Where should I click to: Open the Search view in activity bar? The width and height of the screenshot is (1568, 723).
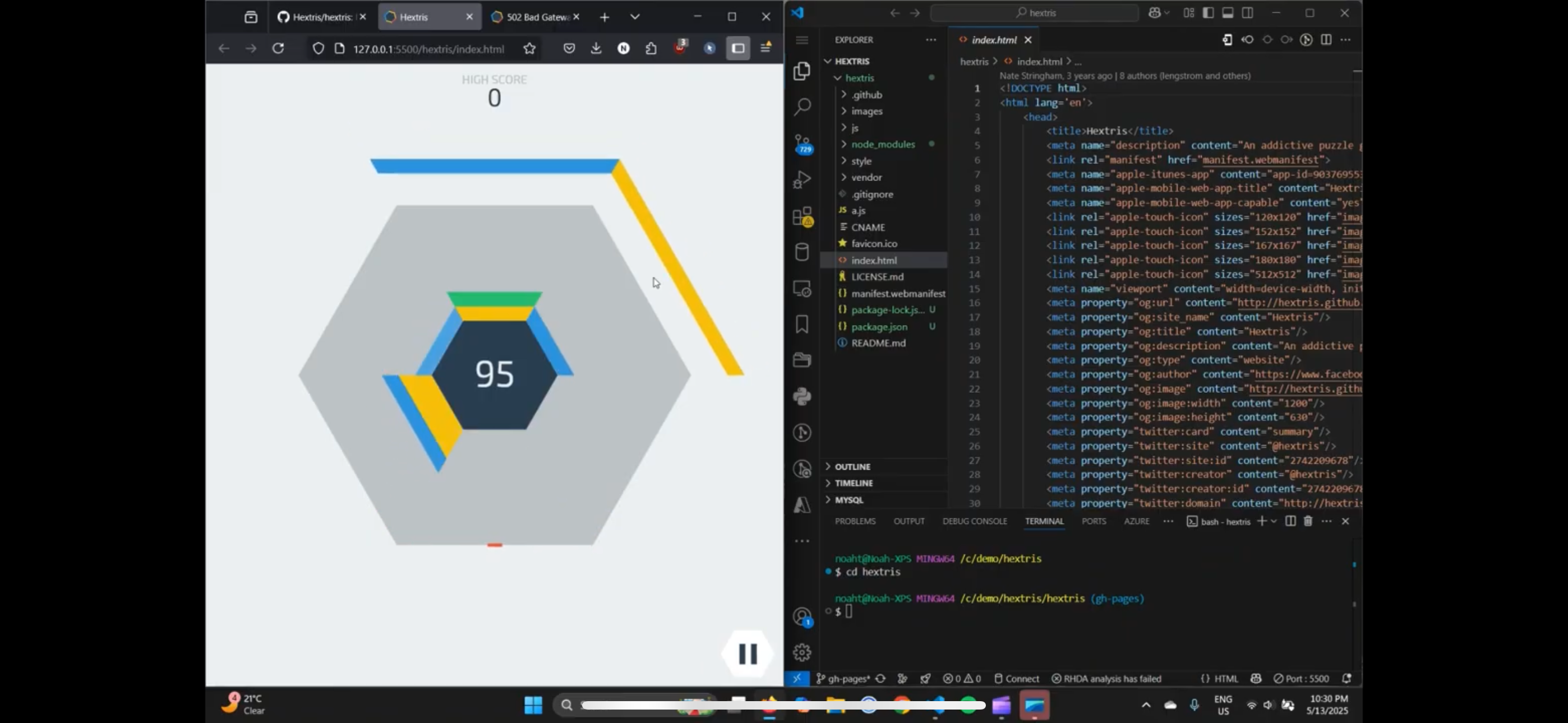pyautogui.click(x=803, y=107)
